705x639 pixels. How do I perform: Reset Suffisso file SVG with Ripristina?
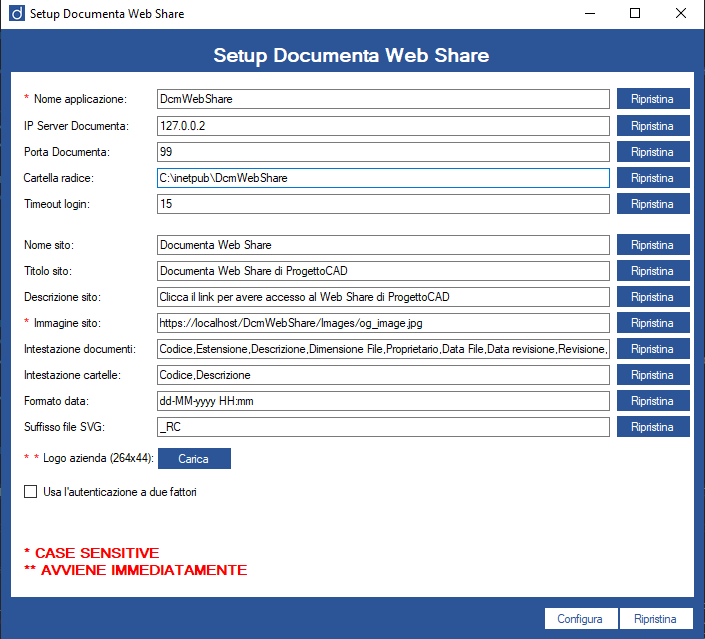tap(653, 427)
